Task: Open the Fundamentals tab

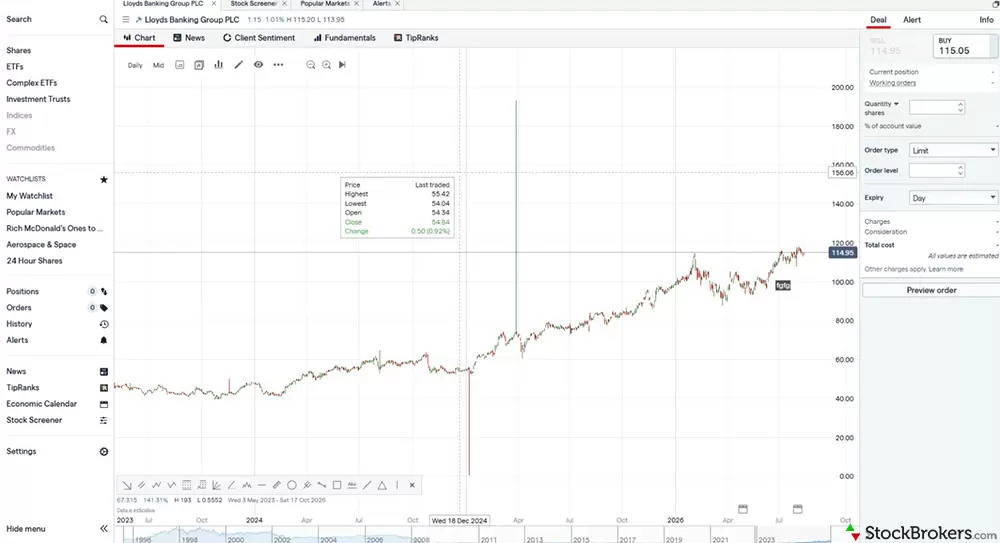Action: tap(344, 38)
